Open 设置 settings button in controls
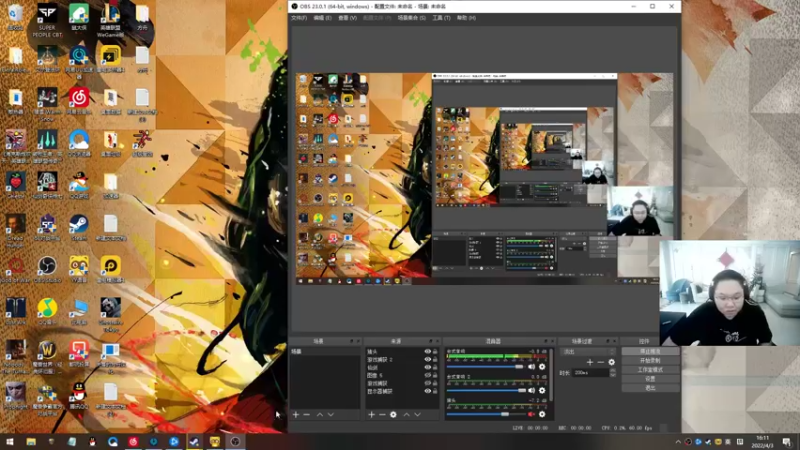This screenshot has width=800, height=450. [x=650, y=379]
